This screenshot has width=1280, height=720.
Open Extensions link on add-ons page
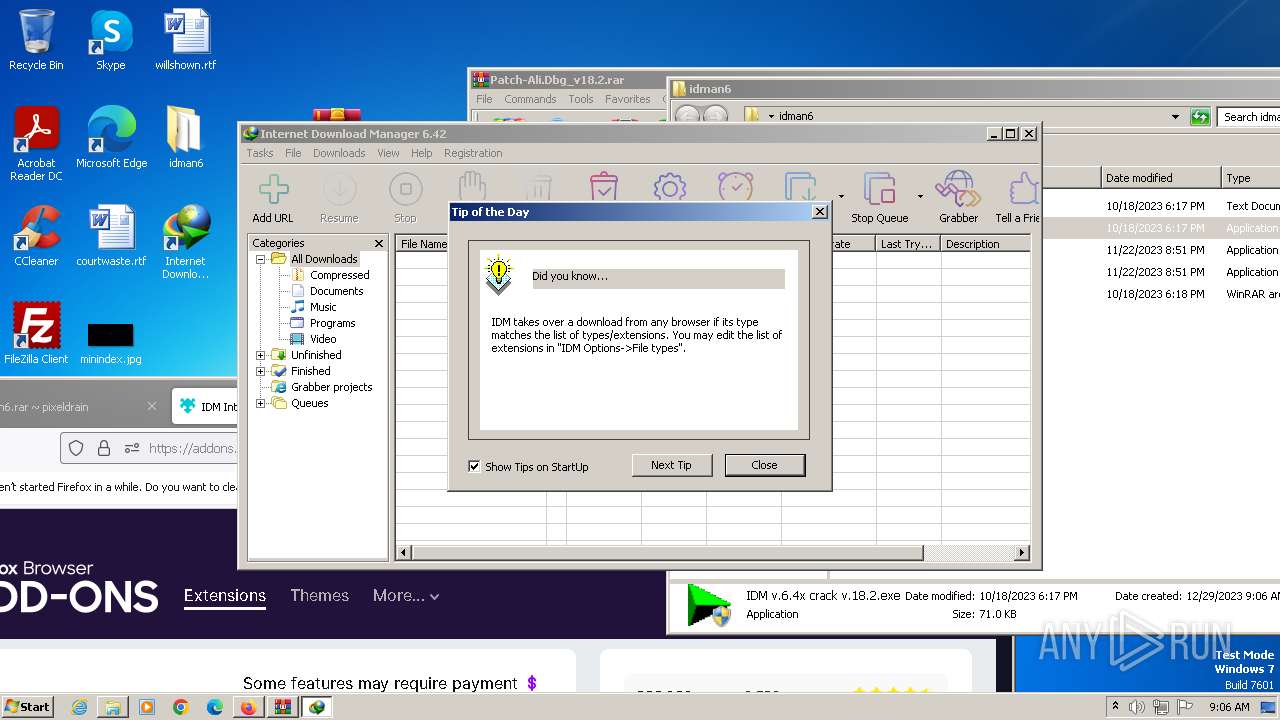pos(225,595)
